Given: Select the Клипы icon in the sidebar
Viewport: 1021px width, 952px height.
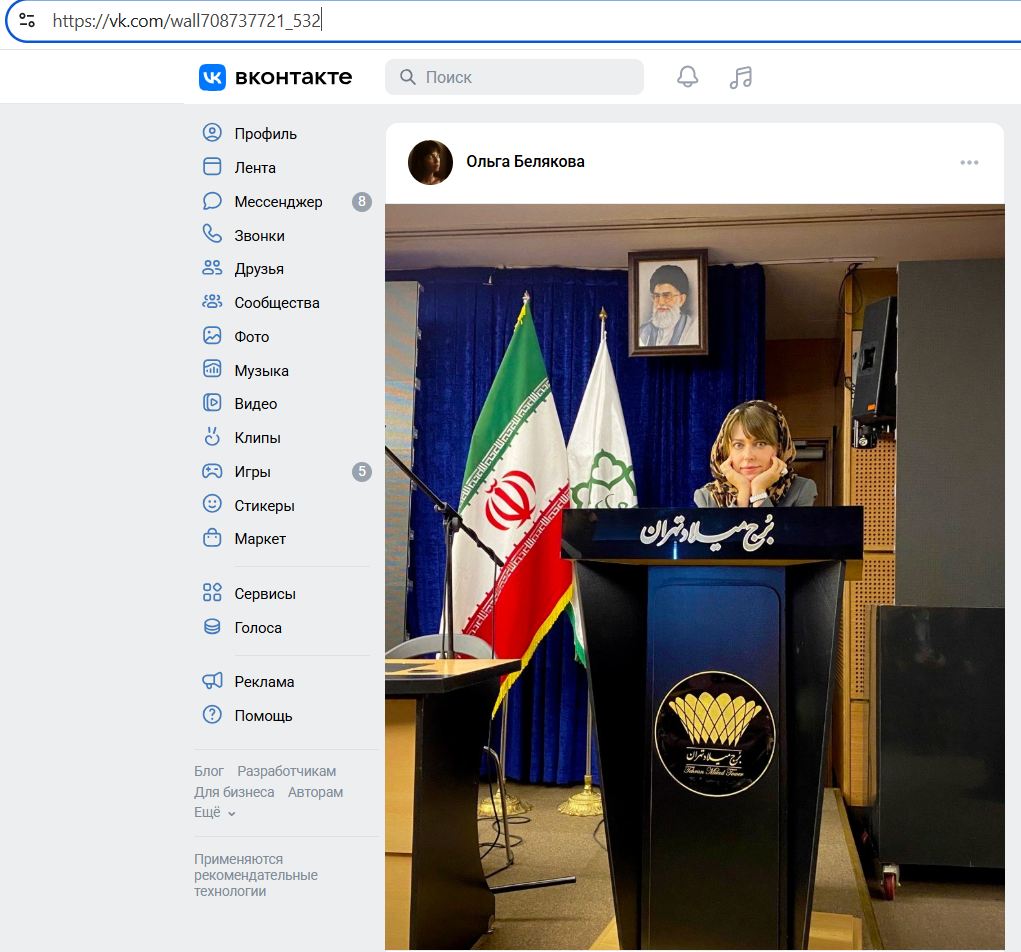Looking at the screenshot, I should [x=211, y=437].
